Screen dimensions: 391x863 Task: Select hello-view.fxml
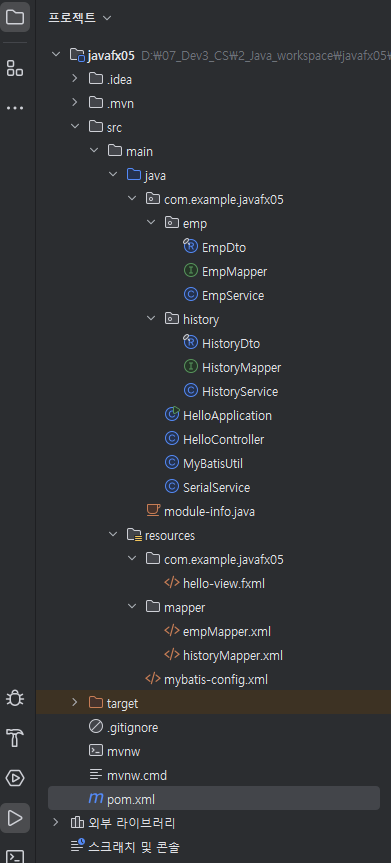[224, 583]
